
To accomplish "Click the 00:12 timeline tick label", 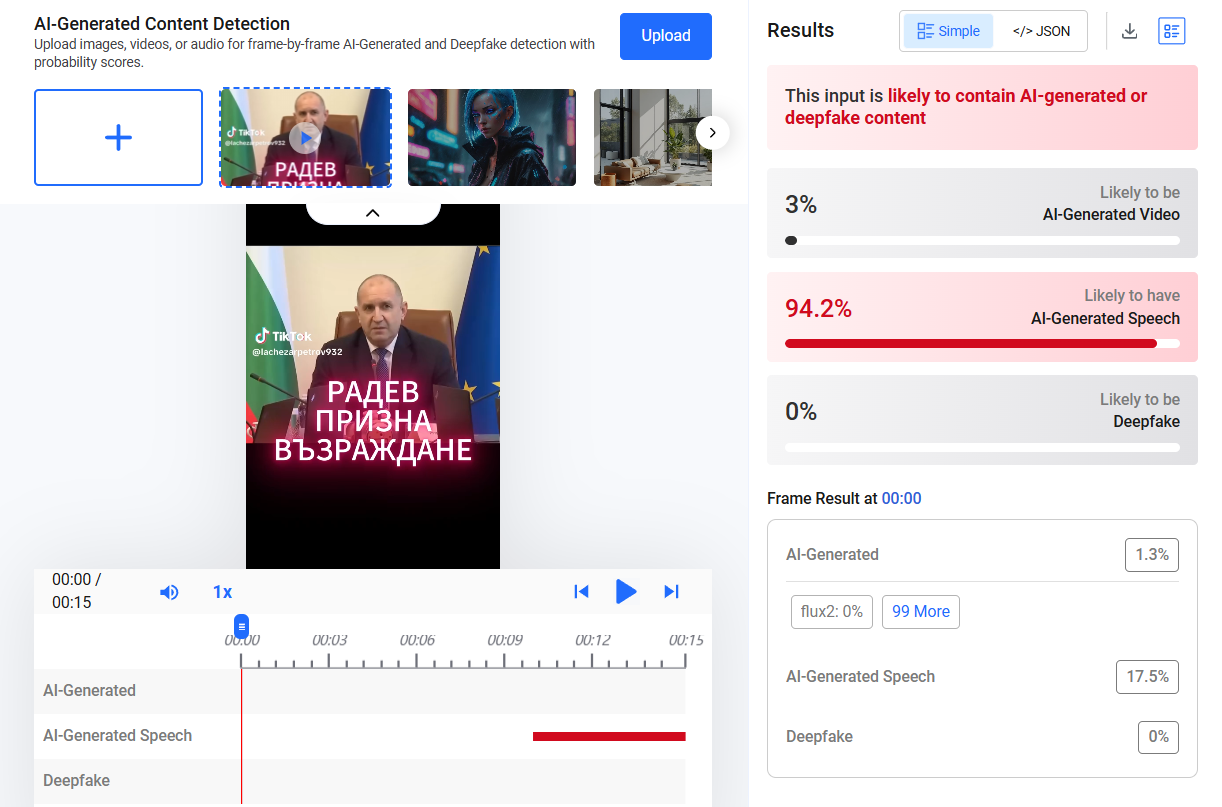I will point(592,640).
